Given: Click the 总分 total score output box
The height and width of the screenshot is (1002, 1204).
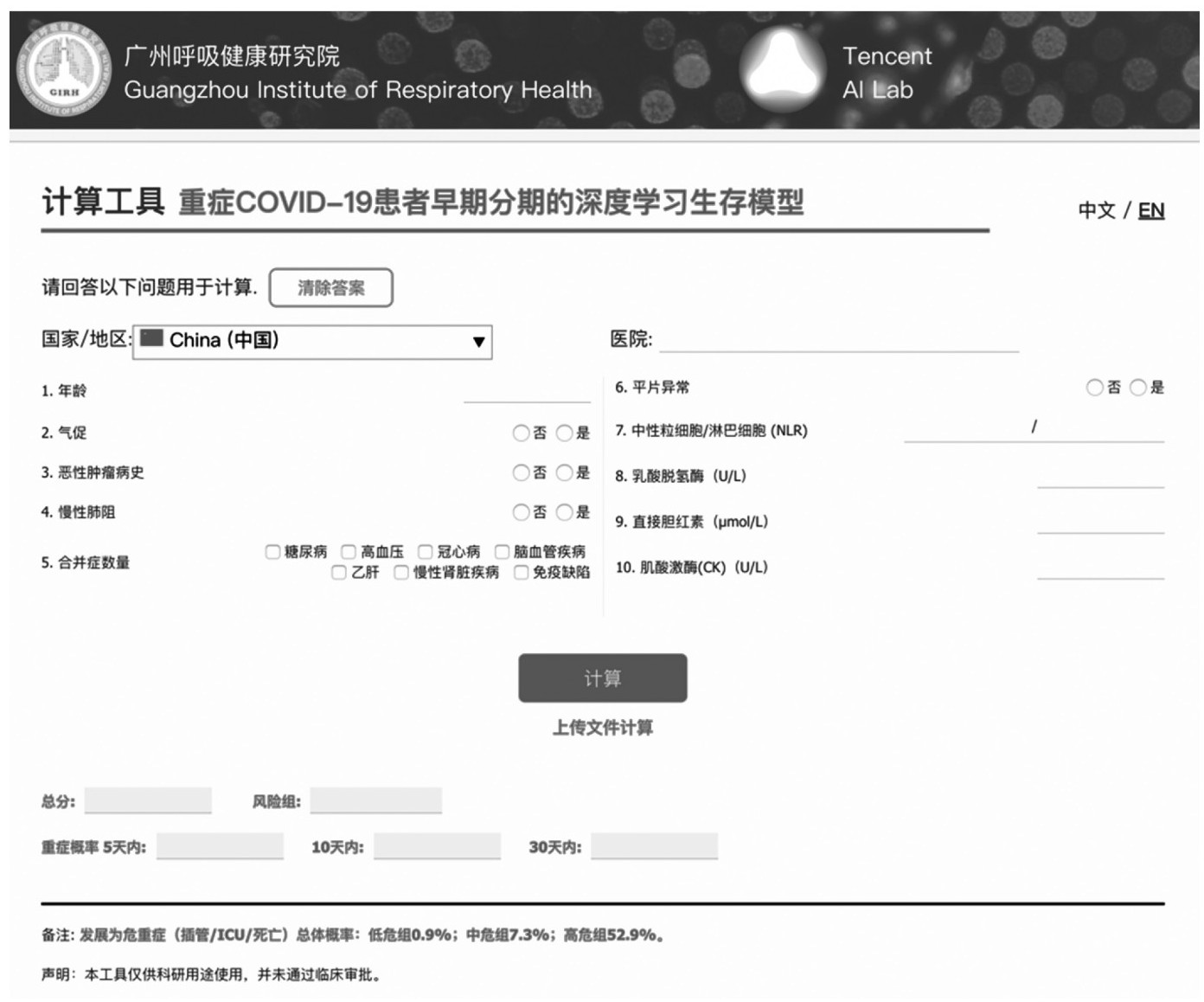Looking at the screenshot, I should tap(148, 800).
